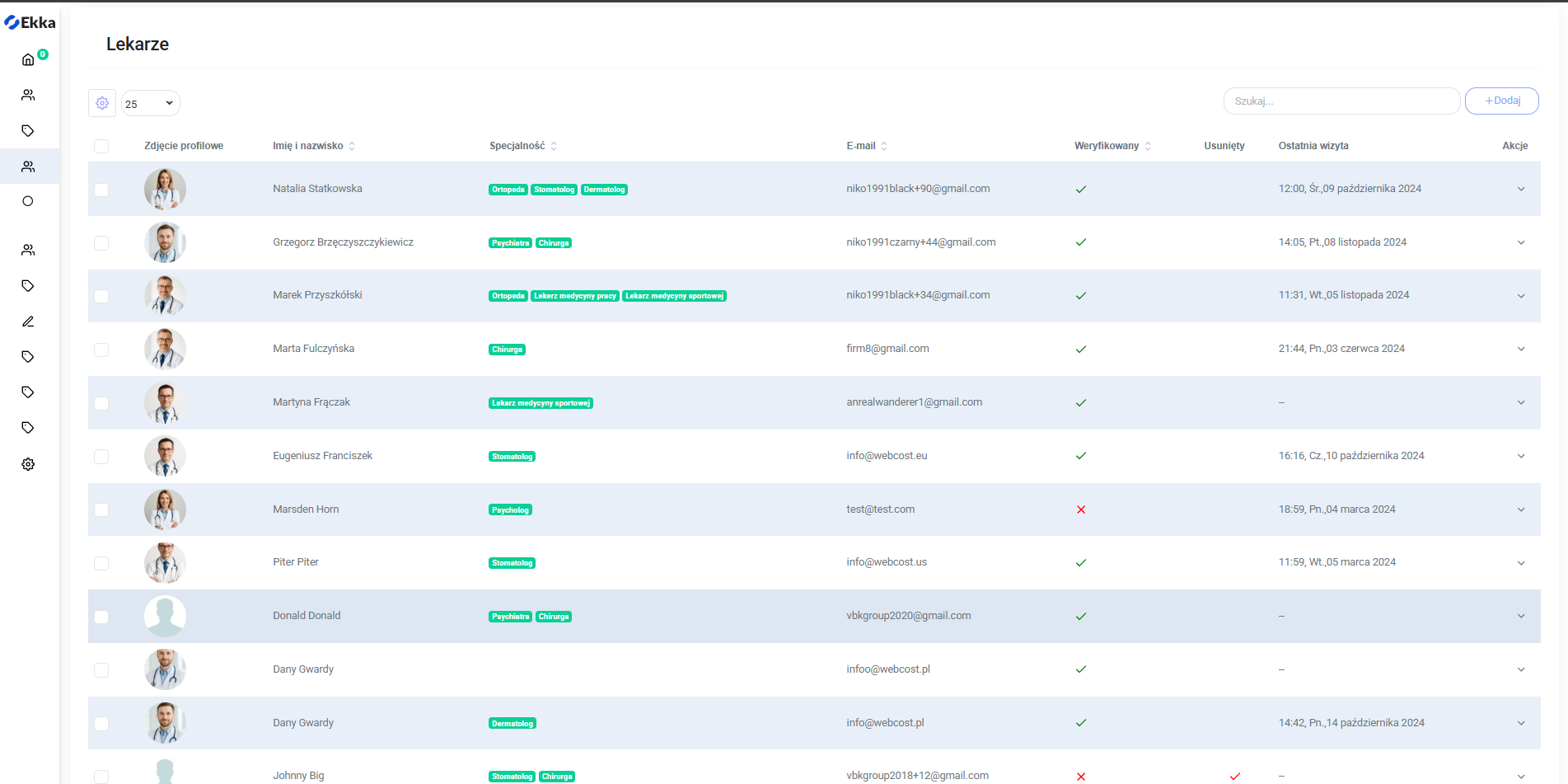1568x784 pixels.
Task: Click sort arrows next to E-mail header
Action: [x=884, y=146]
